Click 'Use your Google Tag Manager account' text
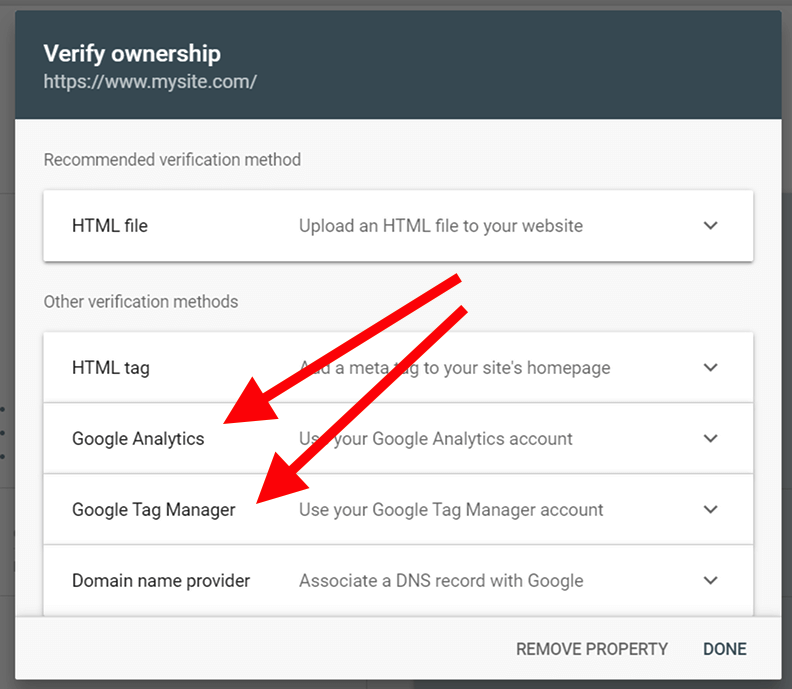 click(x=451, y=510)
